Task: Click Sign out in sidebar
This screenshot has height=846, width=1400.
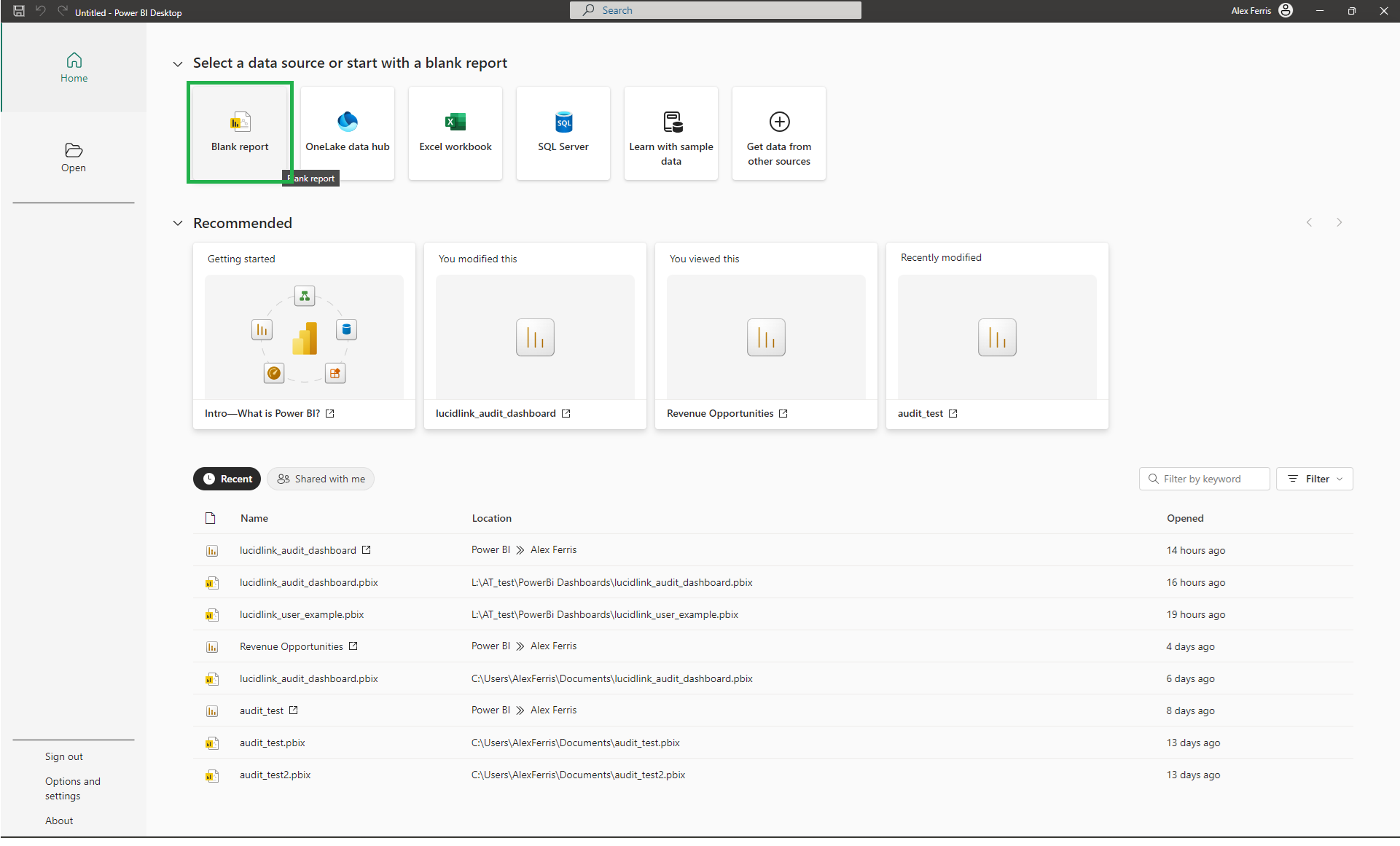Action: tap(64, 756)
